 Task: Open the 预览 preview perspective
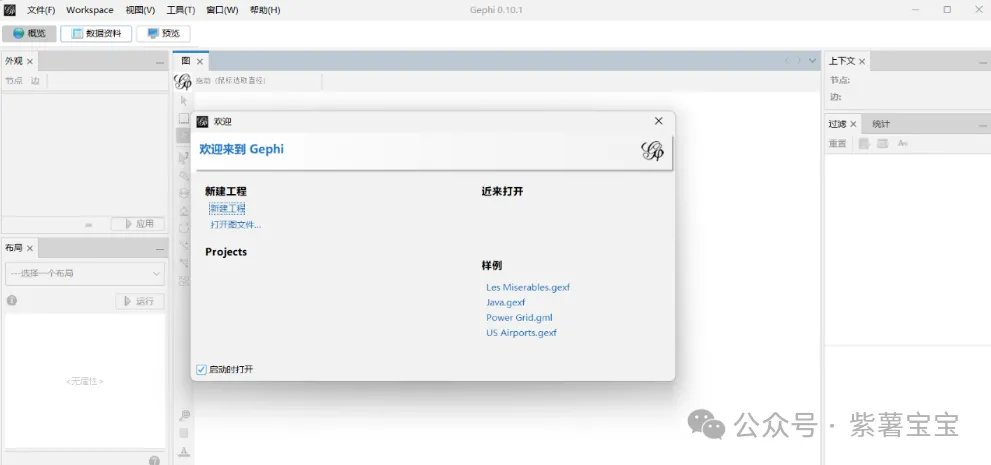coord(163,33)
